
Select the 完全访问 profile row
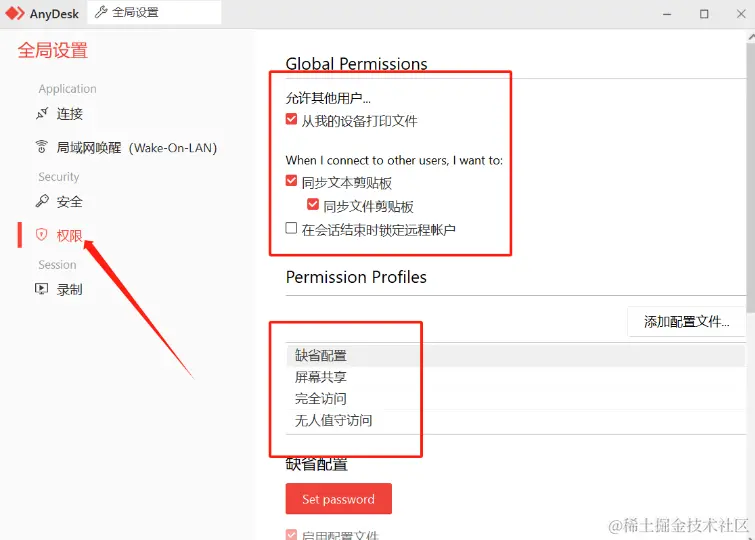click(x=516, y=399)
